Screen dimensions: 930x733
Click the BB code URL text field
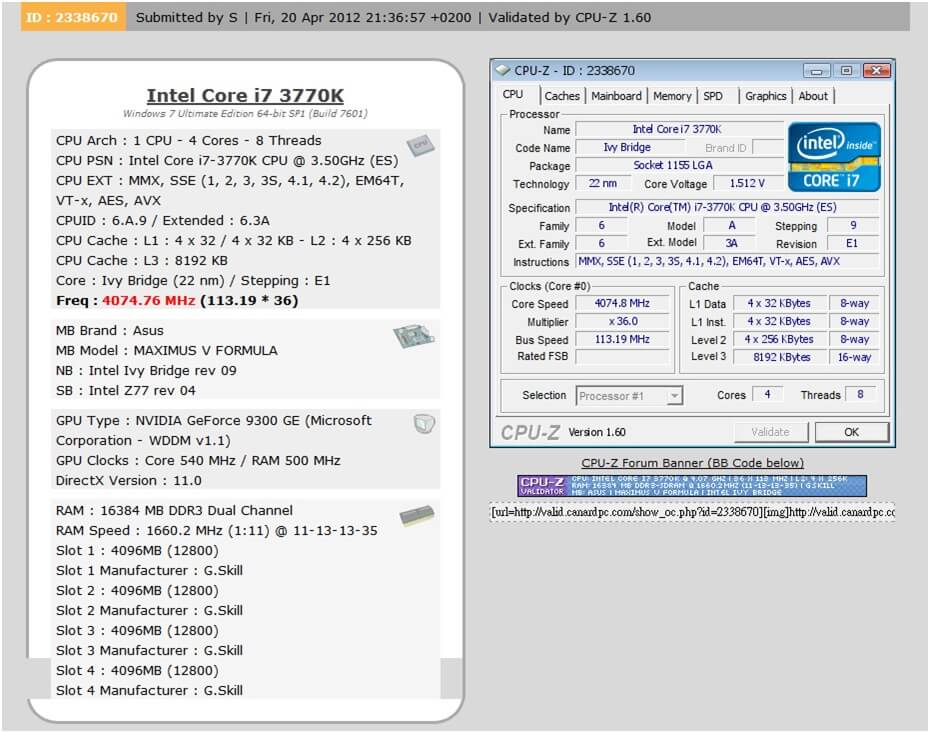[x=692, y=512]
